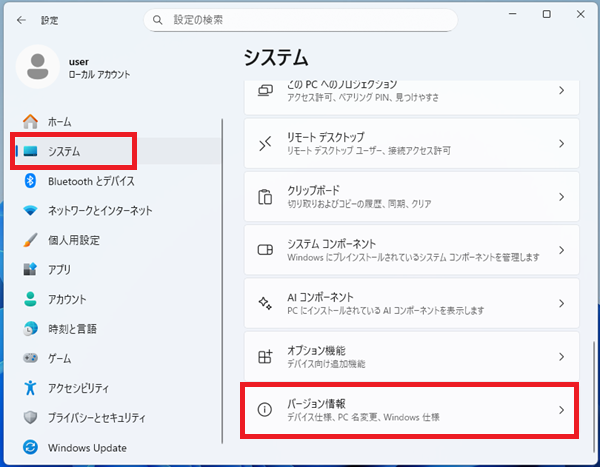This screenshot has width=600, height=467.
Task: Open バージョン情報 via its chevron
Action: (561, 410)
